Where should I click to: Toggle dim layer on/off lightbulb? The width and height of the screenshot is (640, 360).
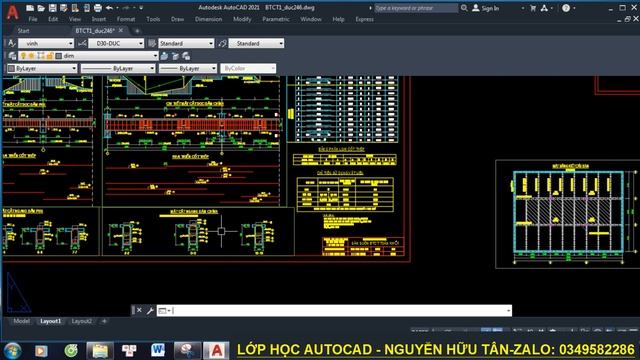coord(23,56)
